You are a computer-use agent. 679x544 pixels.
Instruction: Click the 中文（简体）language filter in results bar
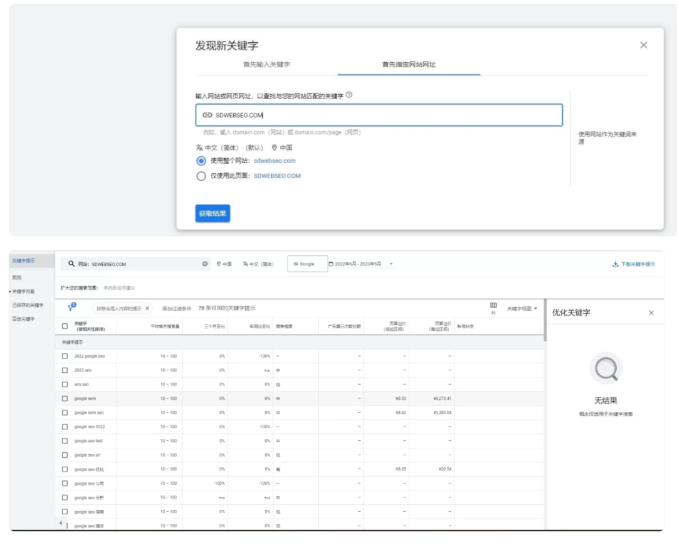[x=258, y=264]
